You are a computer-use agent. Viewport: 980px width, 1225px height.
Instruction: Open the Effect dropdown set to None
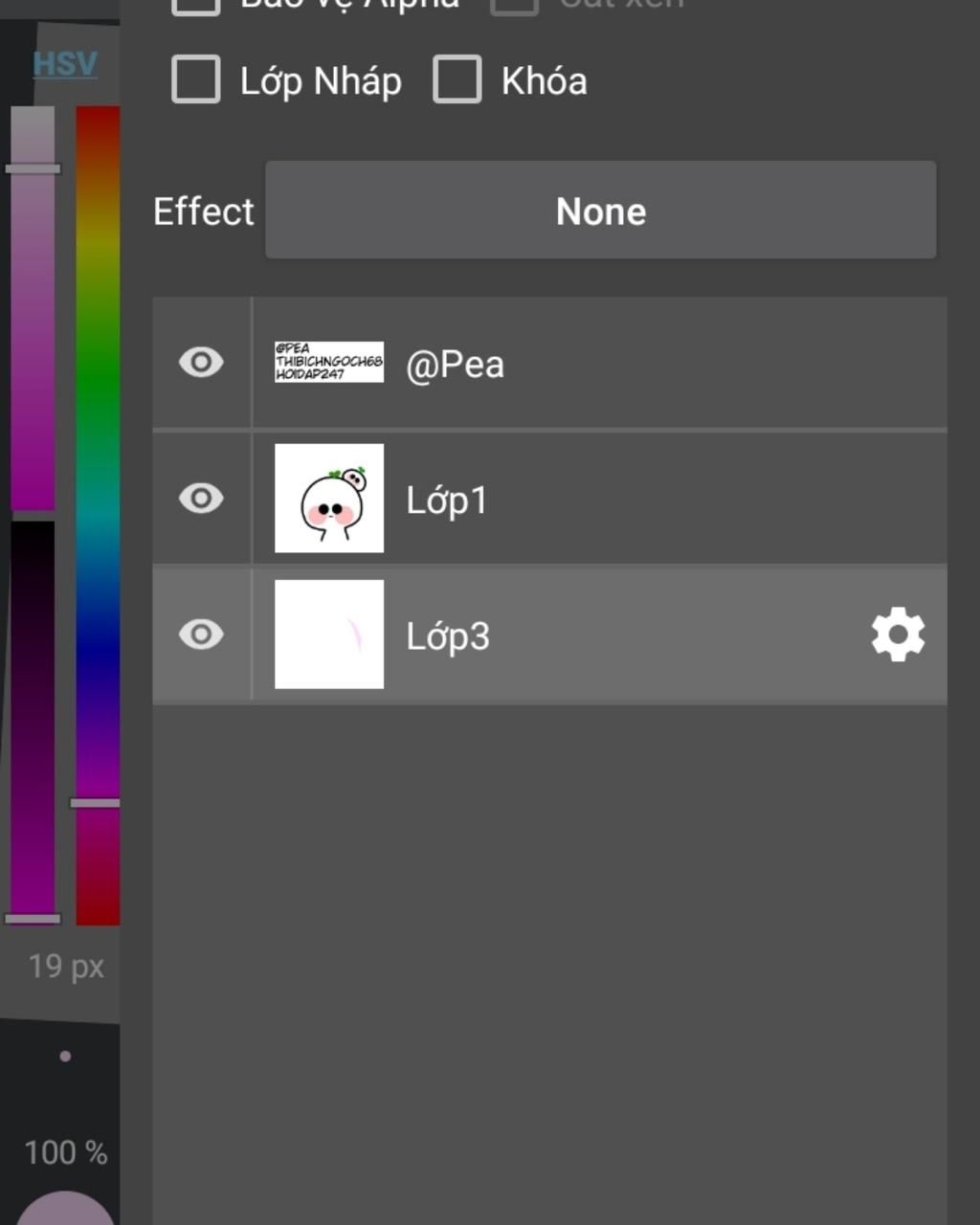coord(600,211)
